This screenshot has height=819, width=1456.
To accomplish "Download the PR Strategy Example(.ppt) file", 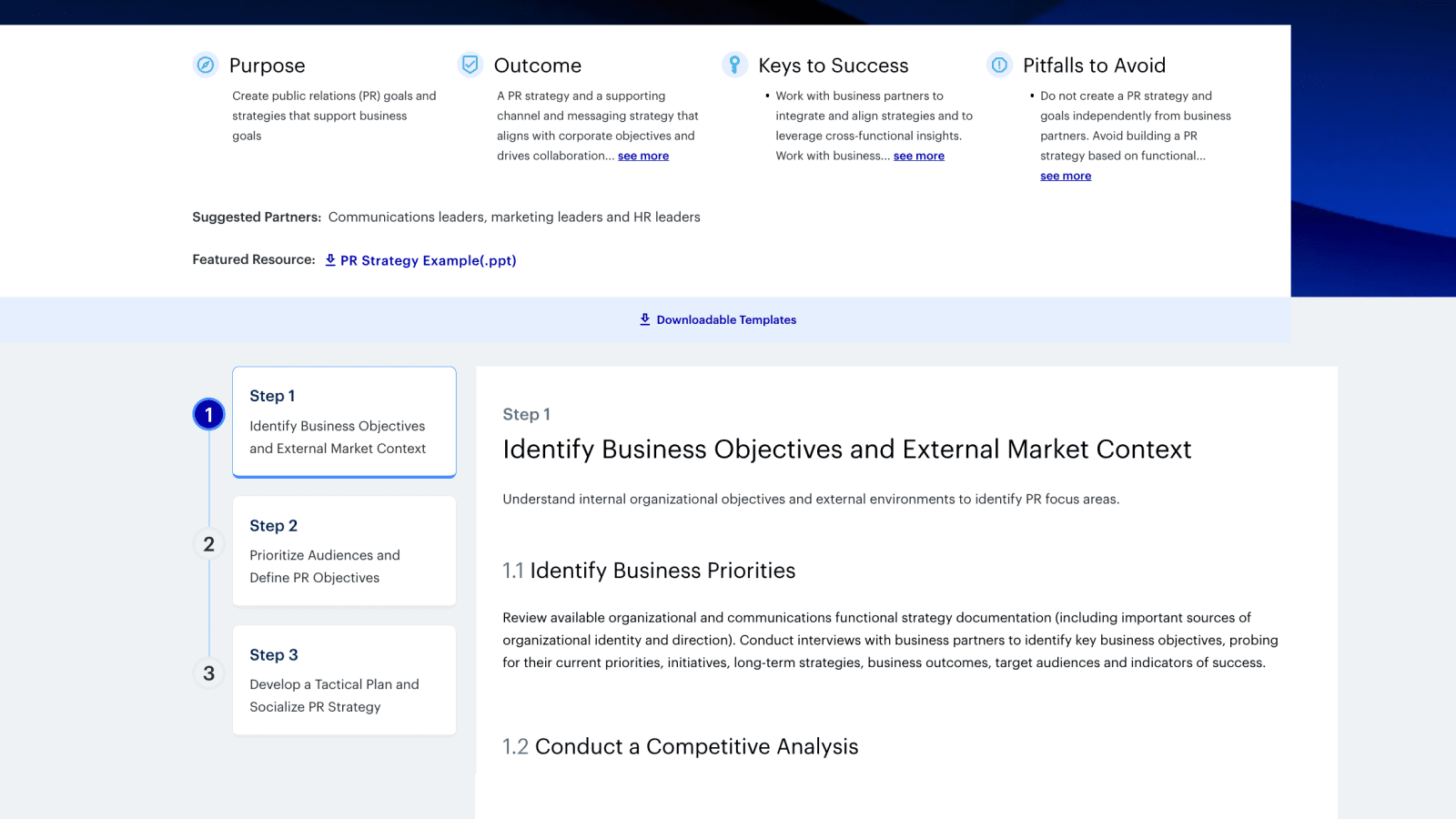I will 428,261.
